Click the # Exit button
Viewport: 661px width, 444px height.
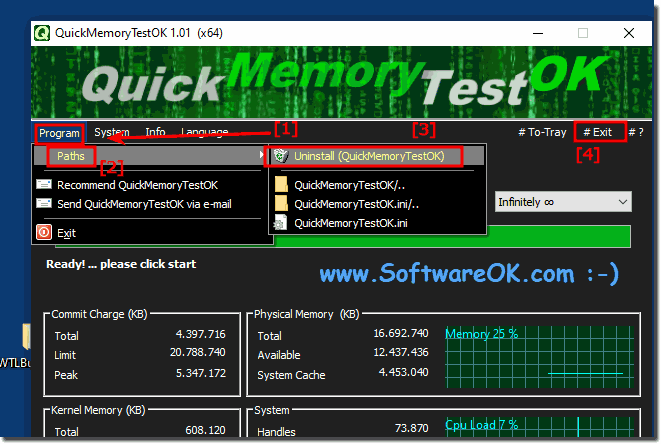coord(598,132)
